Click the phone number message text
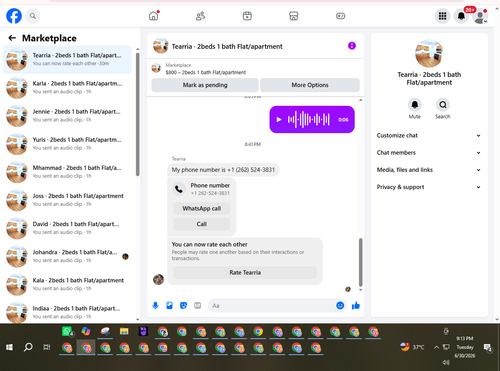The height and width of the screenshot is (371, 500). 223,170
